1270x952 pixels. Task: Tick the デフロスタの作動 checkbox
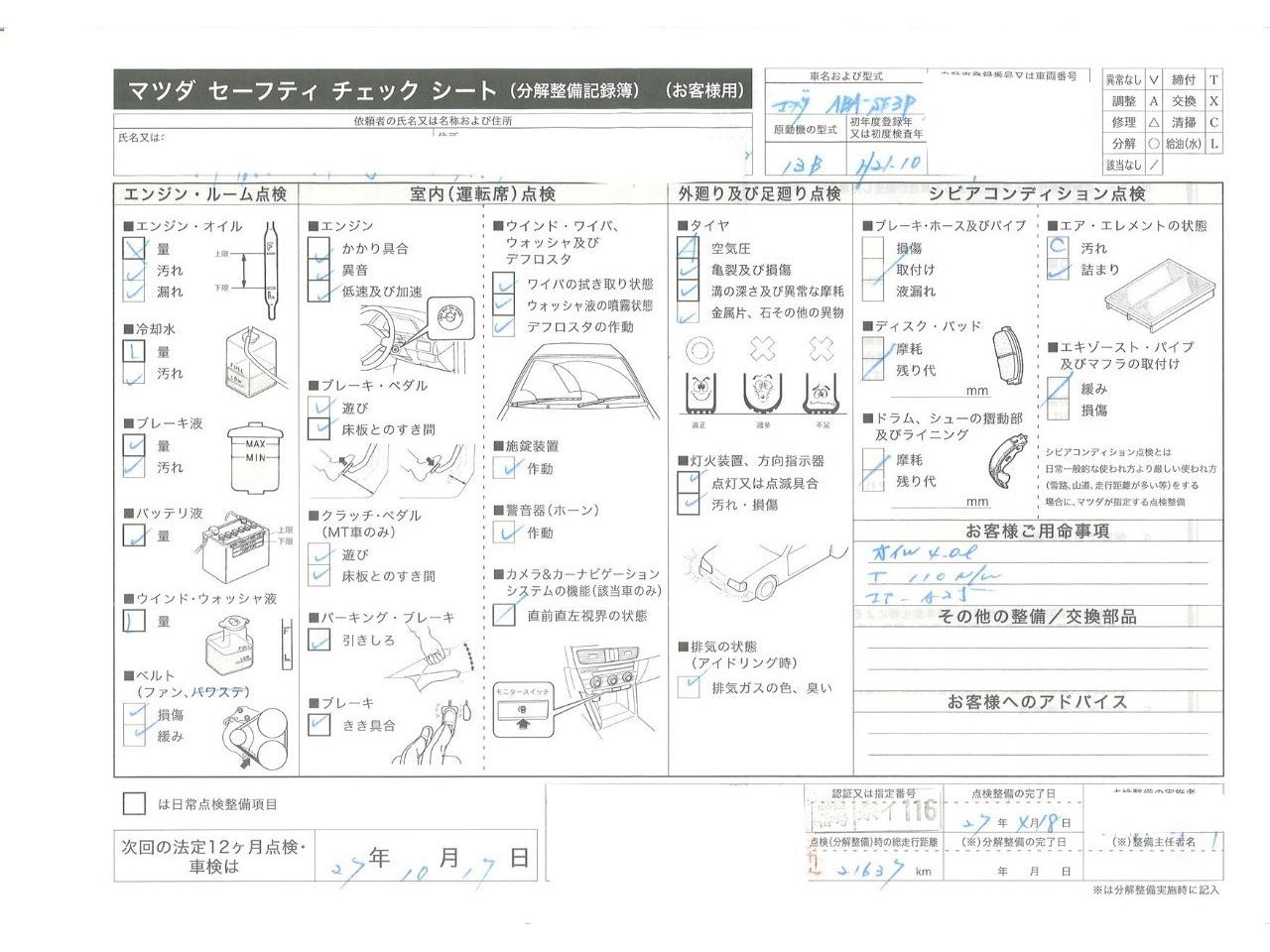pos(504,326)
